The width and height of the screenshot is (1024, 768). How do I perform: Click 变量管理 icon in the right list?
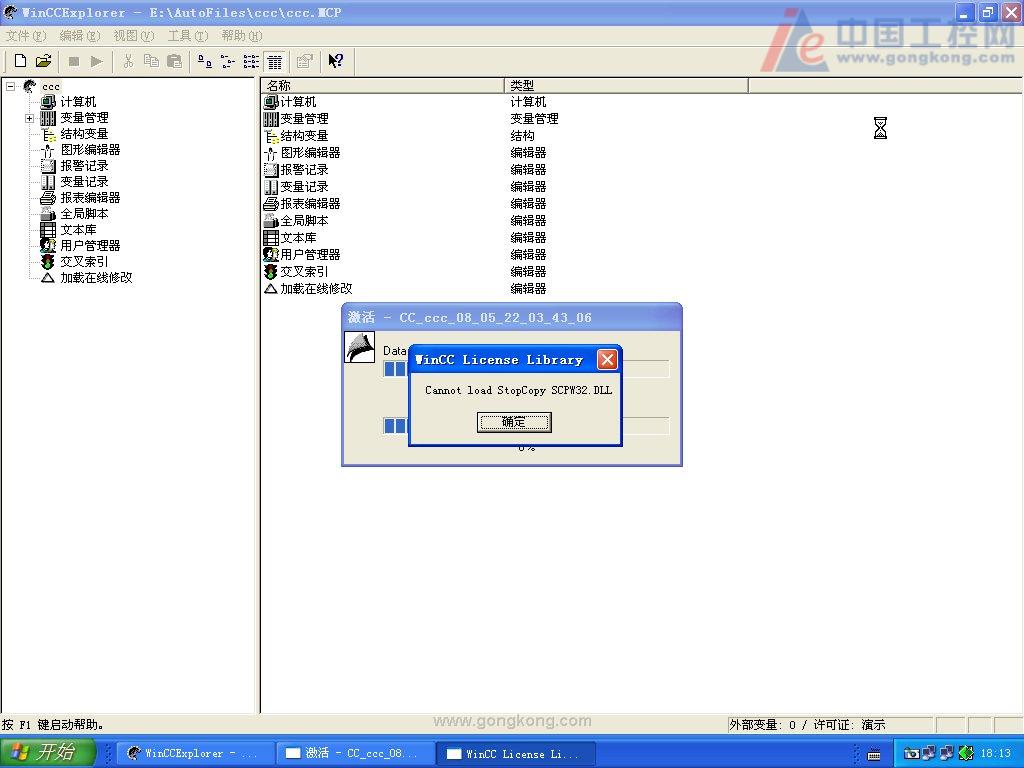[x=271, y=119]
